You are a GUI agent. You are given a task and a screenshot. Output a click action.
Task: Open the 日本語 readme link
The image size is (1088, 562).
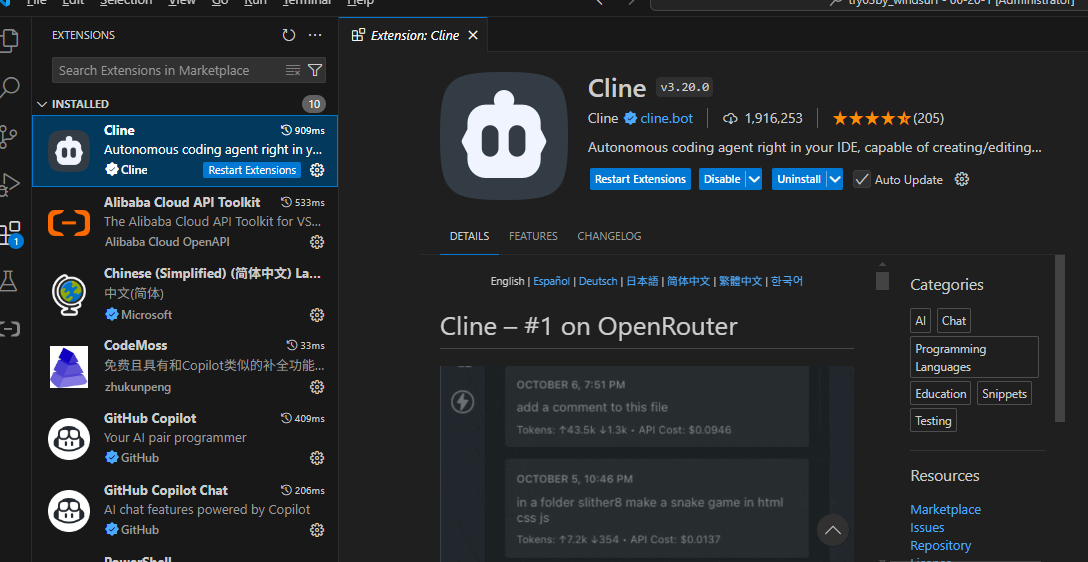point(642,281)
